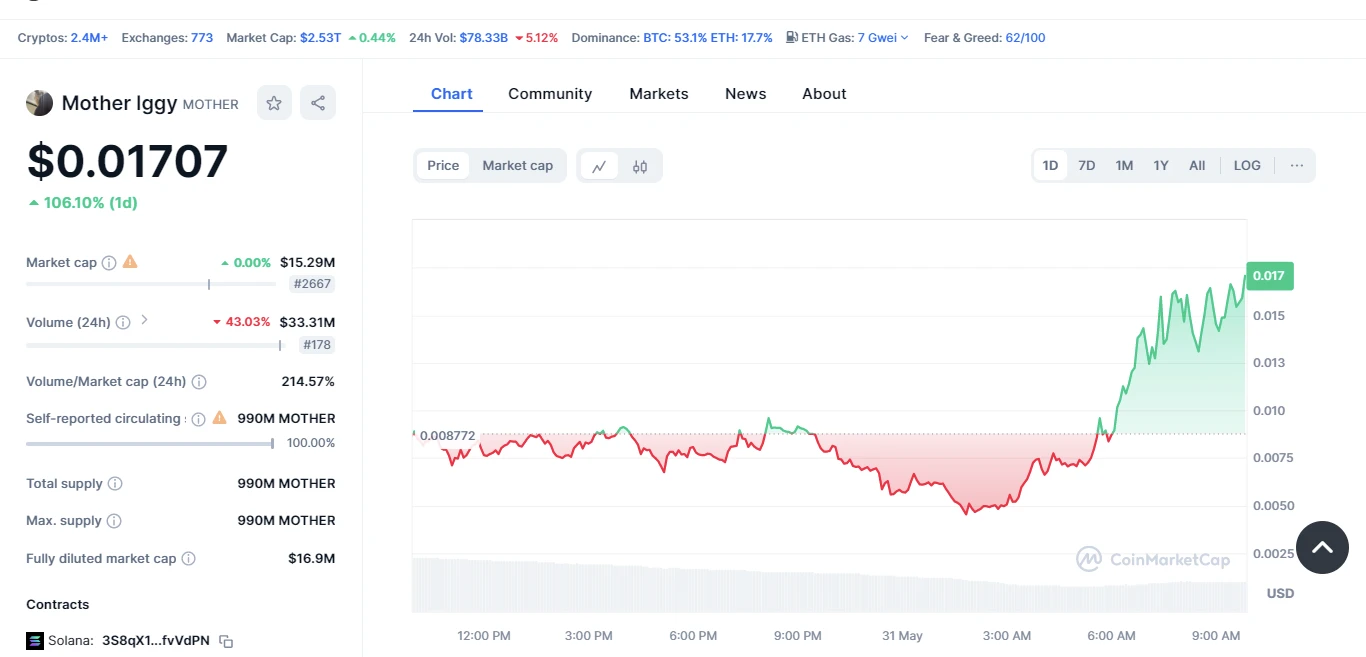Click the 0.017 current price tag
The image size is (1366, 657).
click(1270, 275)
